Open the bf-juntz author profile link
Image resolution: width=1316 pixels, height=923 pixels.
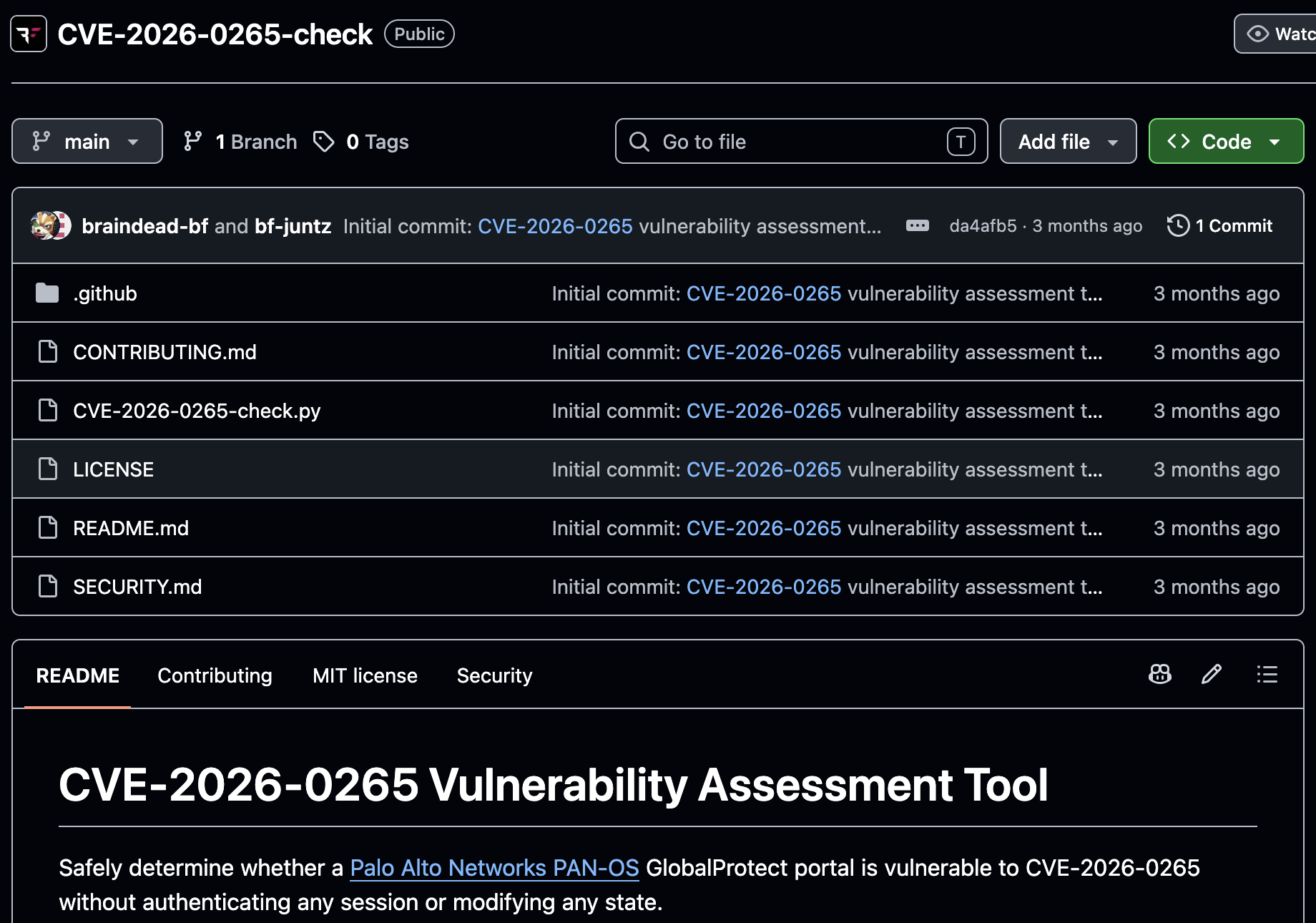point(293,226)
